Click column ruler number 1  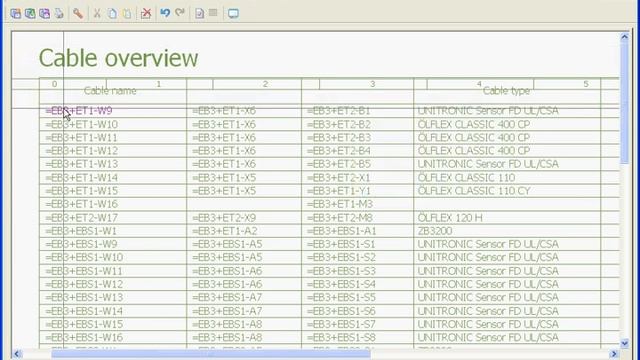click(158, 84)
